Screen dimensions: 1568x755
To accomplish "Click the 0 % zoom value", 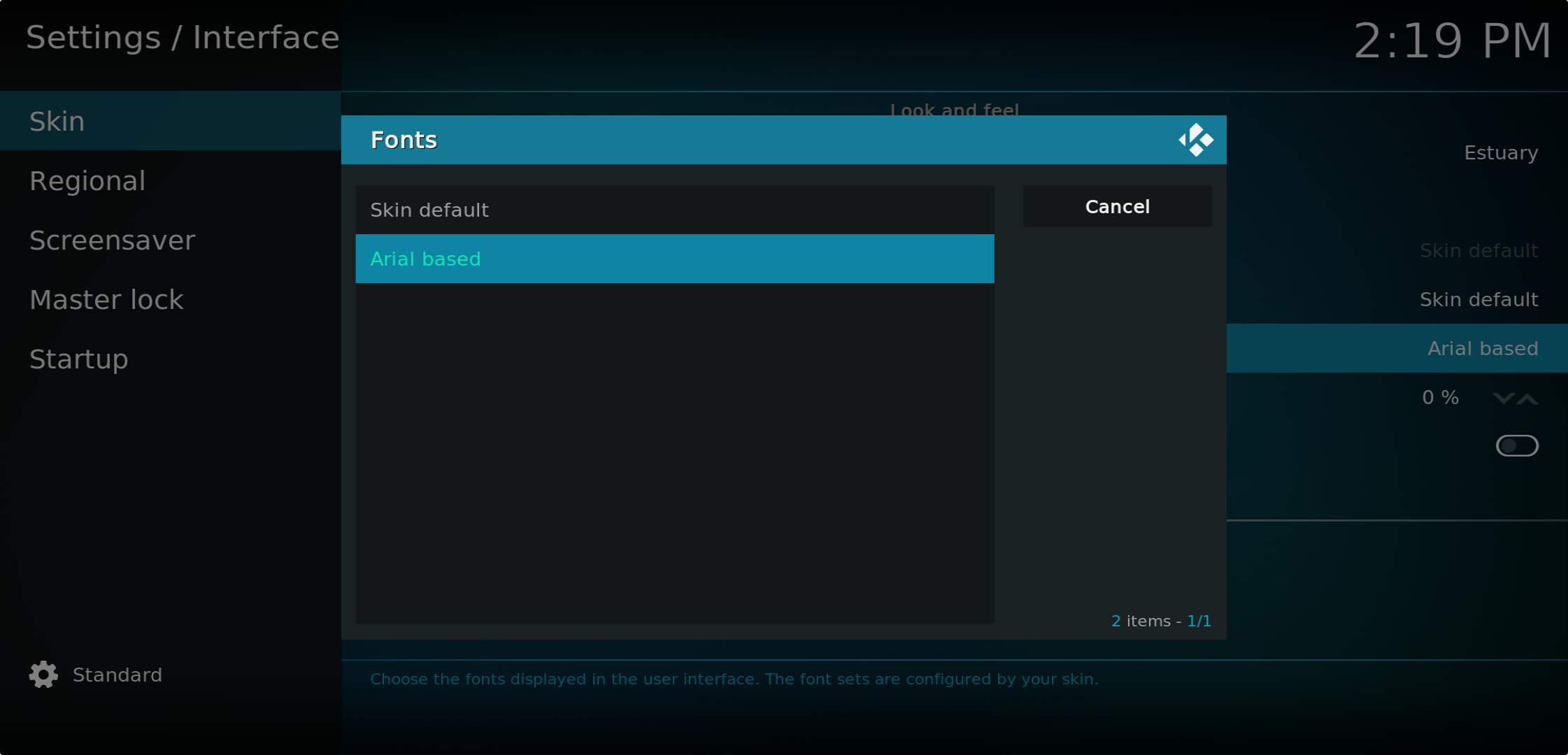I will [1440, 398].
